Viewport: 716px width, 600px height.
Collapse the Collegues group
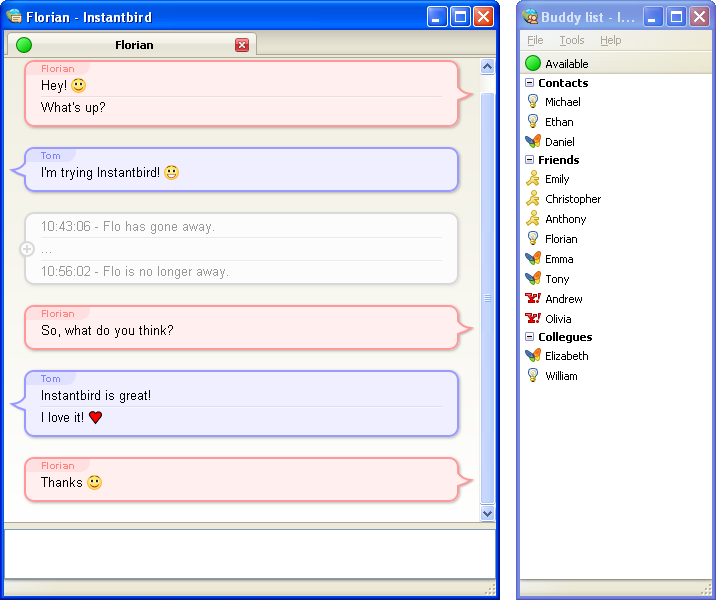click(529, 337)
